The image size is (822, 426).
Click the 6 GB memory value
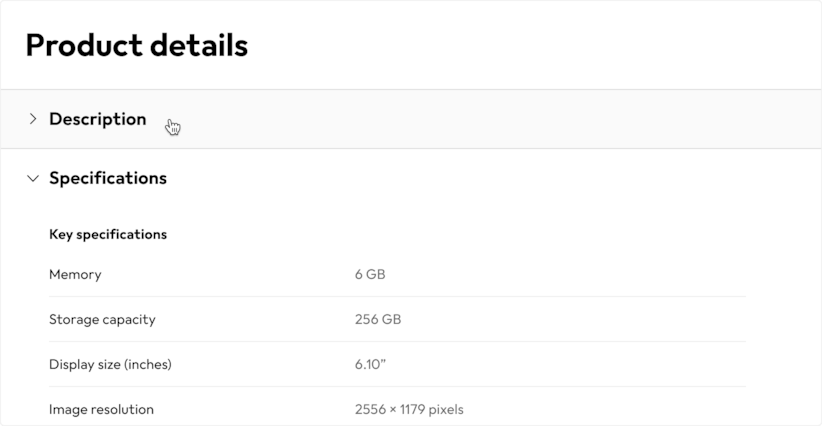point(370,274)
